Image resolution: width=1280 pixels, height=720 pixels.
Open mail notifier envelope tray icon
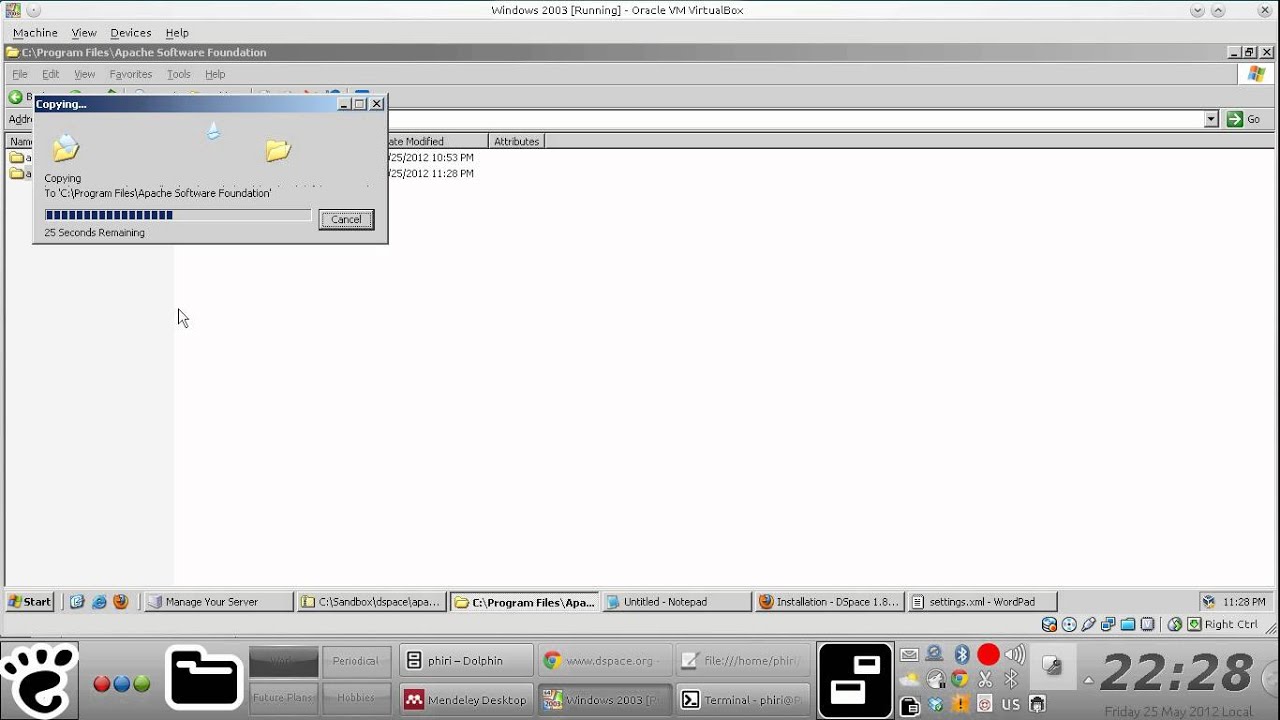tap(909, 655)
